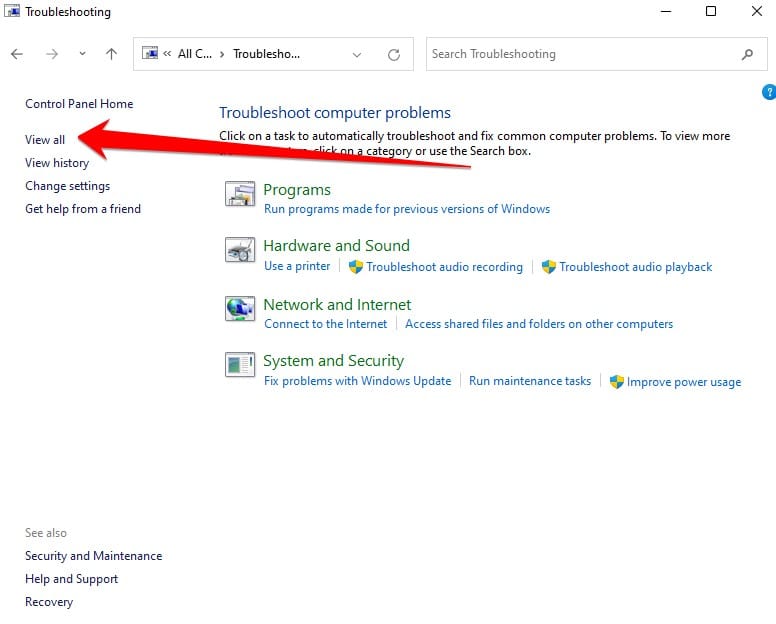Open Security and Maintenance under See also
Image resolution: width=776 pixels, height=624 pixels.
coord(94,556)
